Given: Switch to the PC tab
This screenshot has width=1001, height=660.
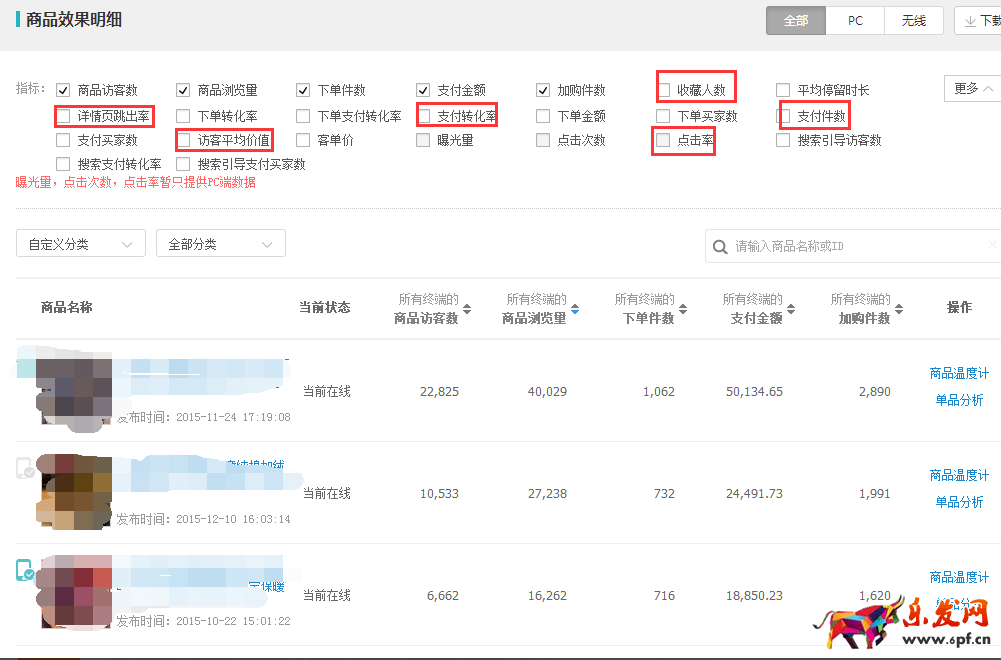Looking at the screenshot, I should (855, 21).
